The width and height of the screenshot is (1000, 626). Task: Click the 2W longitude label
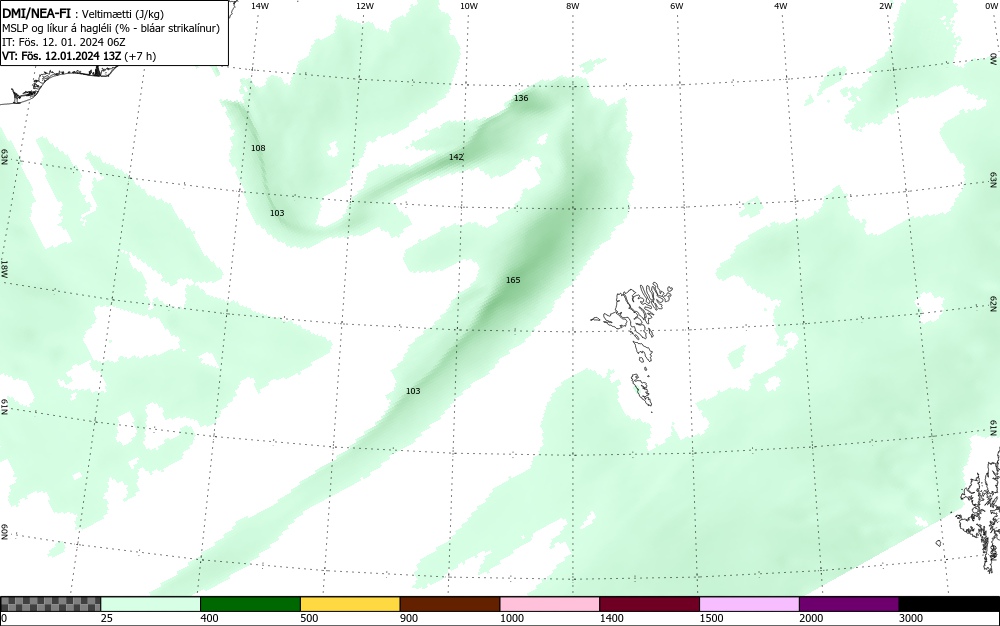coord(885,6)
